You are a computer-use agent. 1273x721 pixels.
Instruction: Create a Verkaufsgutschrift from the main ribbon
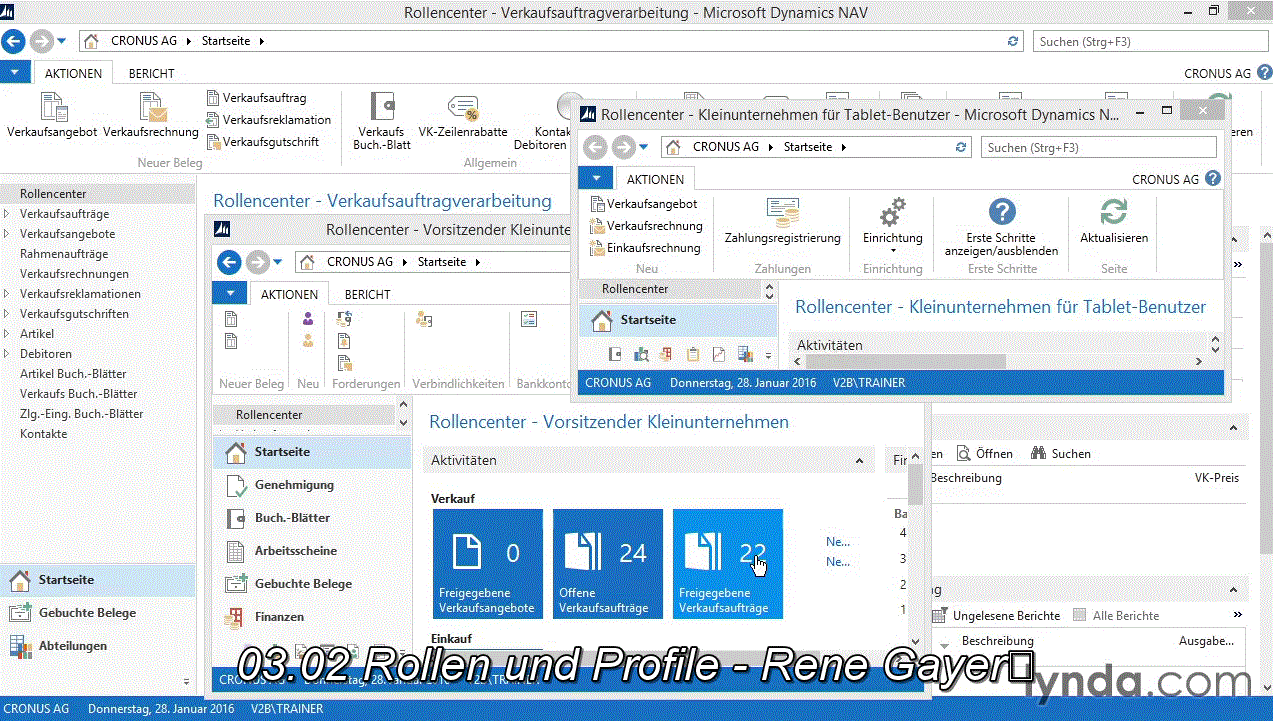[x=262, y=142]
